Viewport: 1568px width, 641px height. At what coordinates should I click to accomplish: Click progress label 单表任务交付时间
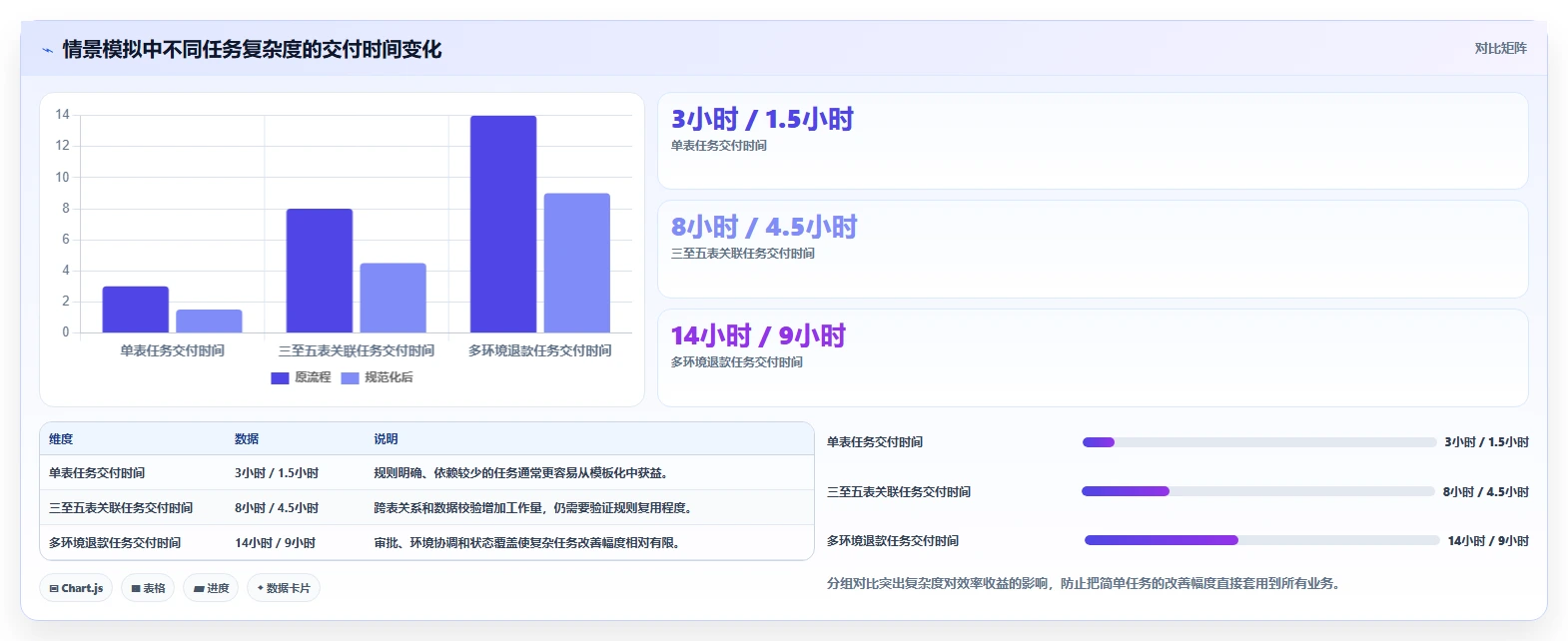pos(875,442)
